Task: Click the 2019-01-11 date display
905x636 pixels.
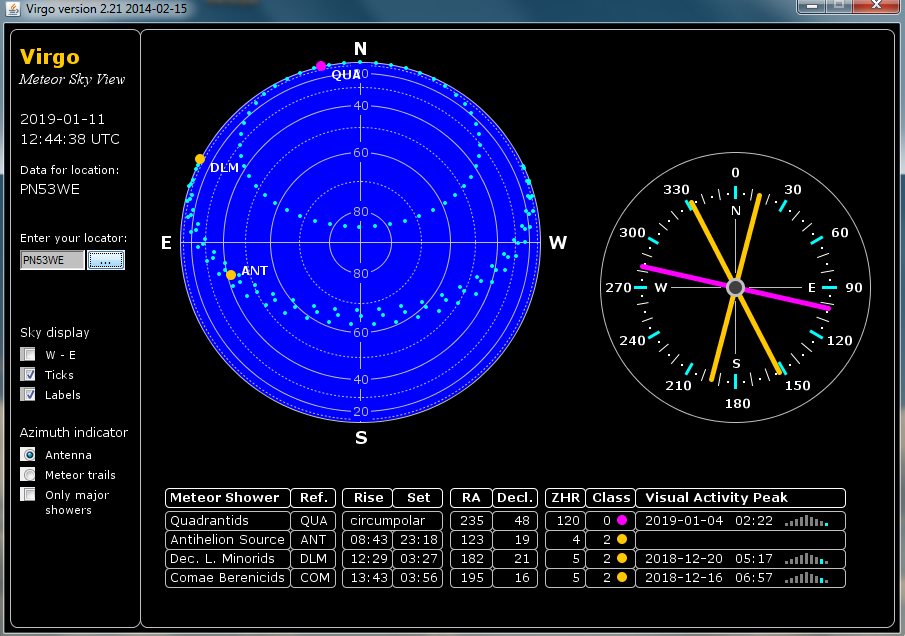Action: click(62, 119)
